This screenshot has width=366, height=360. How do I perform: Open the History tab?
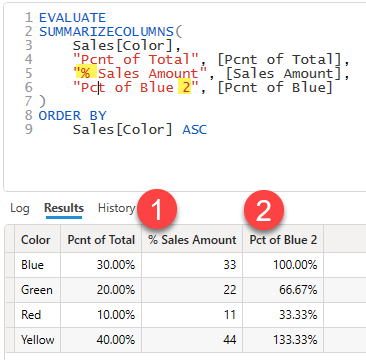point(116,208)
